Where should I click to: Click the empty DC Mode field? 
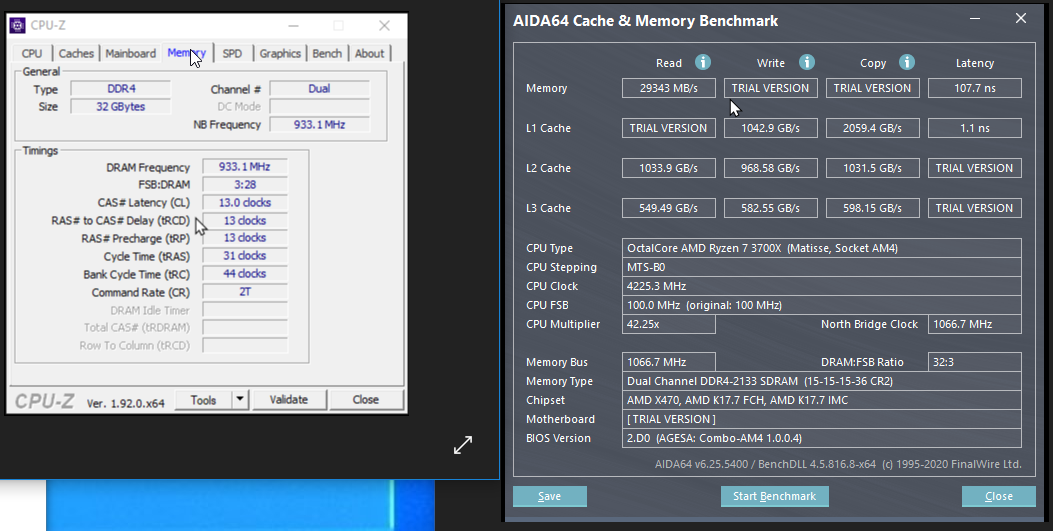click(x=320, y=106)
